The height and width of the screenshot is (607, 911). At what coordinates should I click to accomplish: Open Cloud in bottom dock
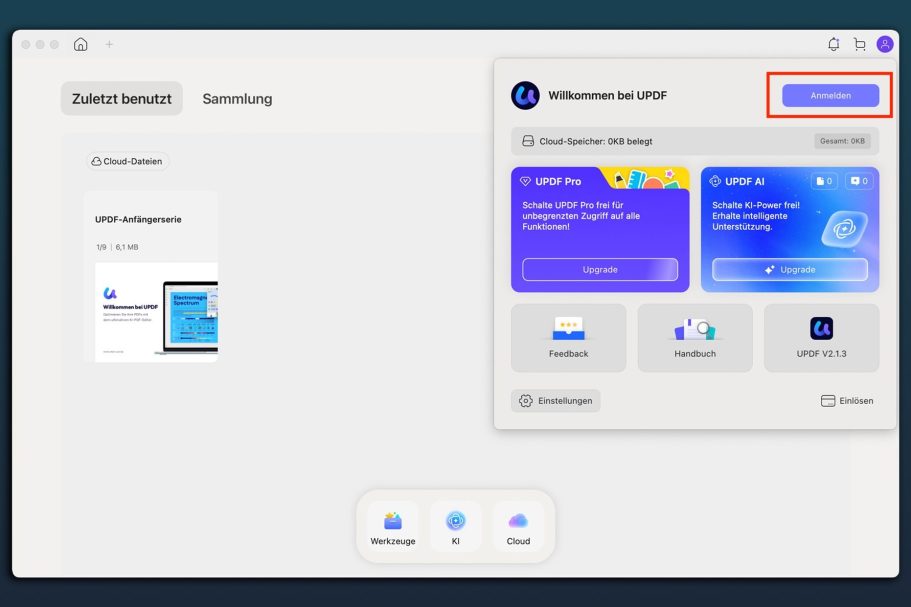(x=518, y=526)
